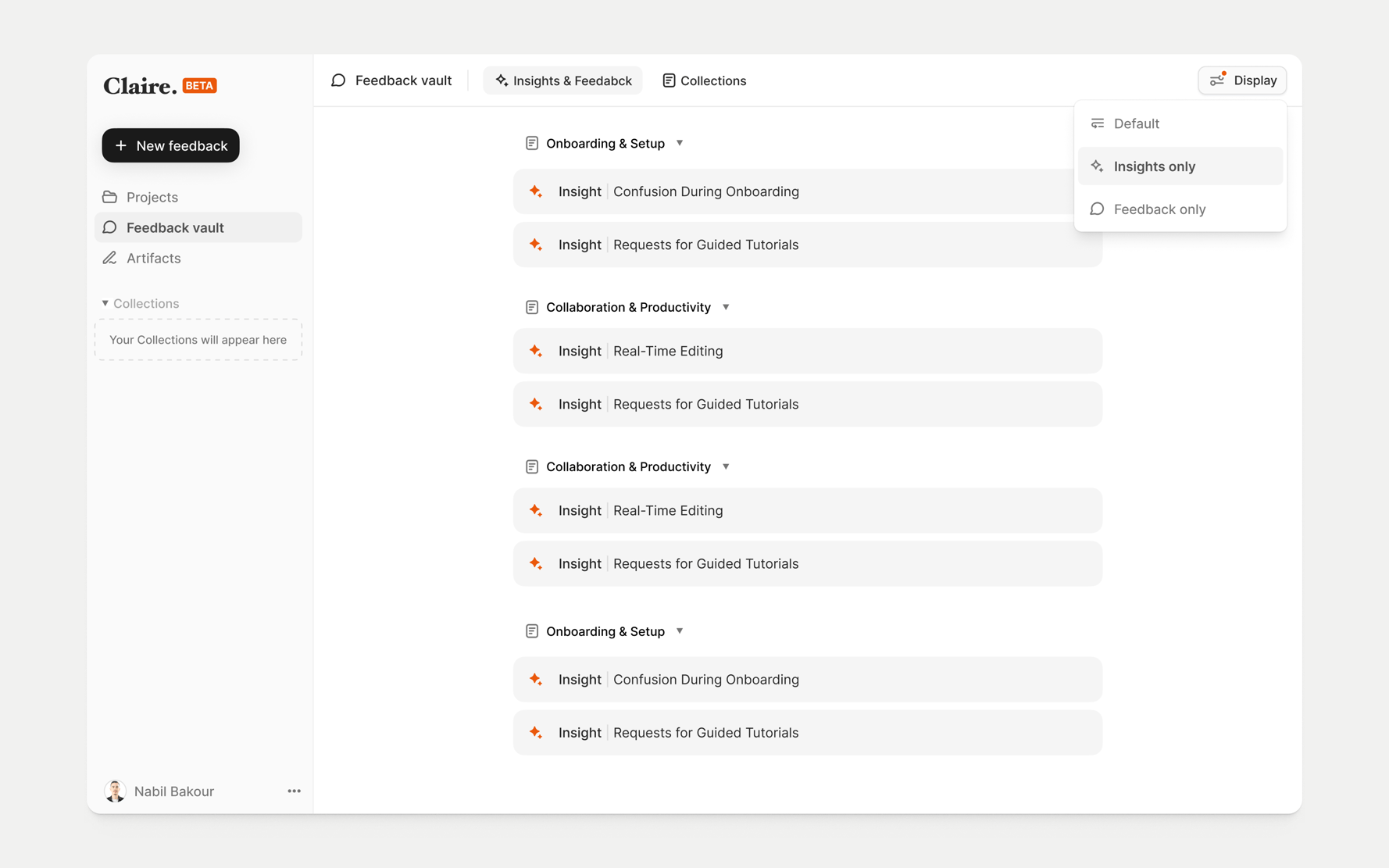Click the bubble icon beside Feedback only
The image size is (1389, 868).
coord(1098,209)
